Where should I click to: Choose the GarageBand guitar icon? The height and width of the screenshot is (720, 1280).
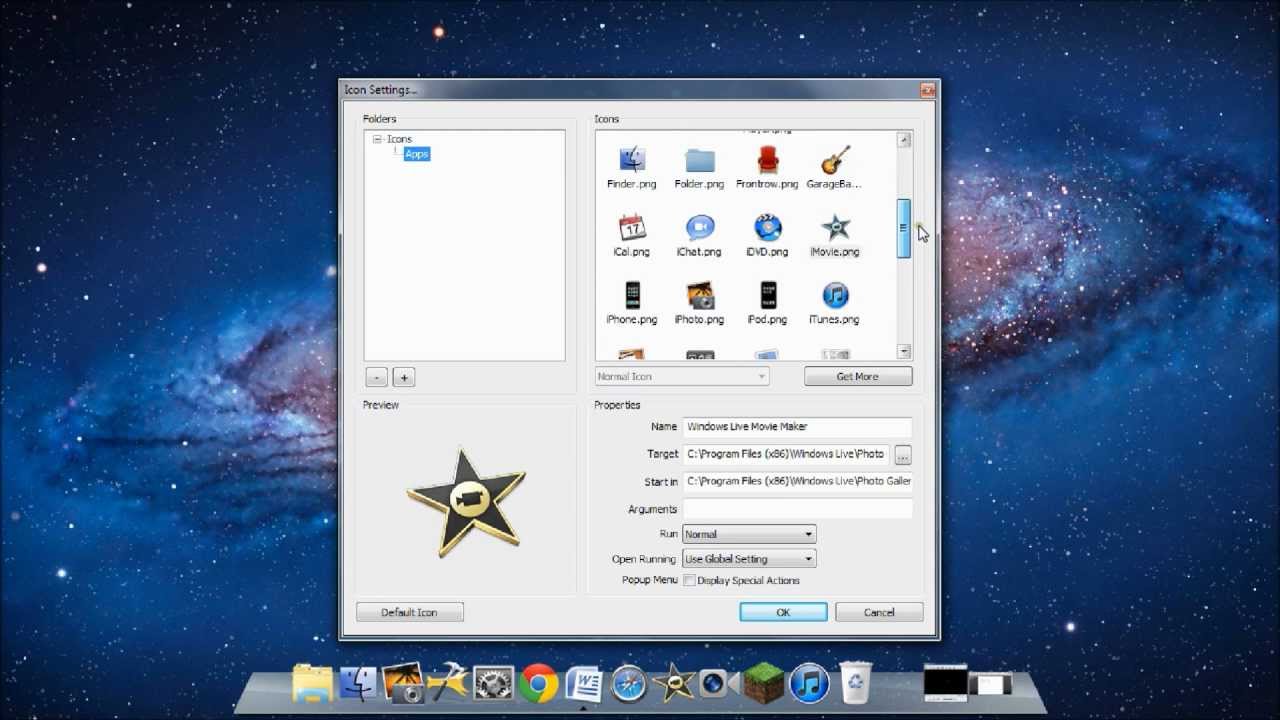835,168
